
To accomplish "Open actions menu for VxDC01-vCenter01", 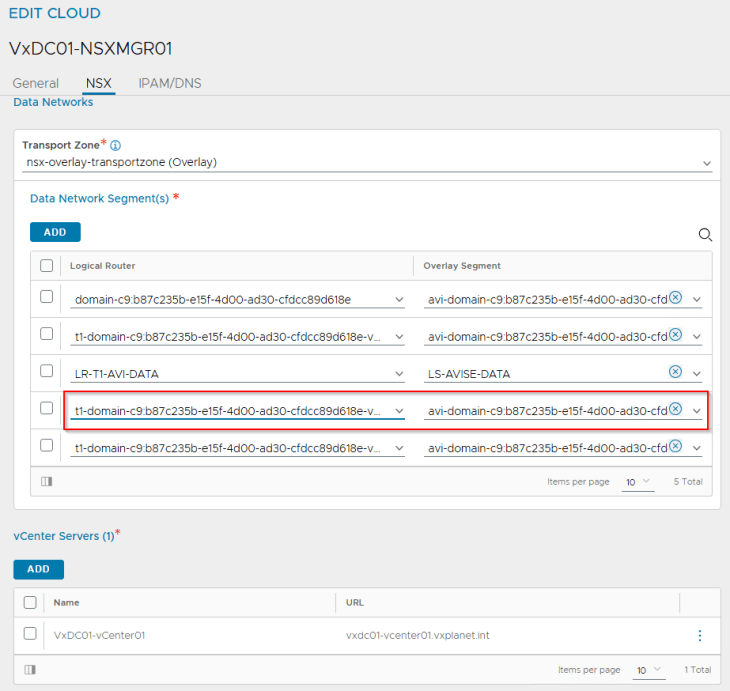I will tap(700, 635).
